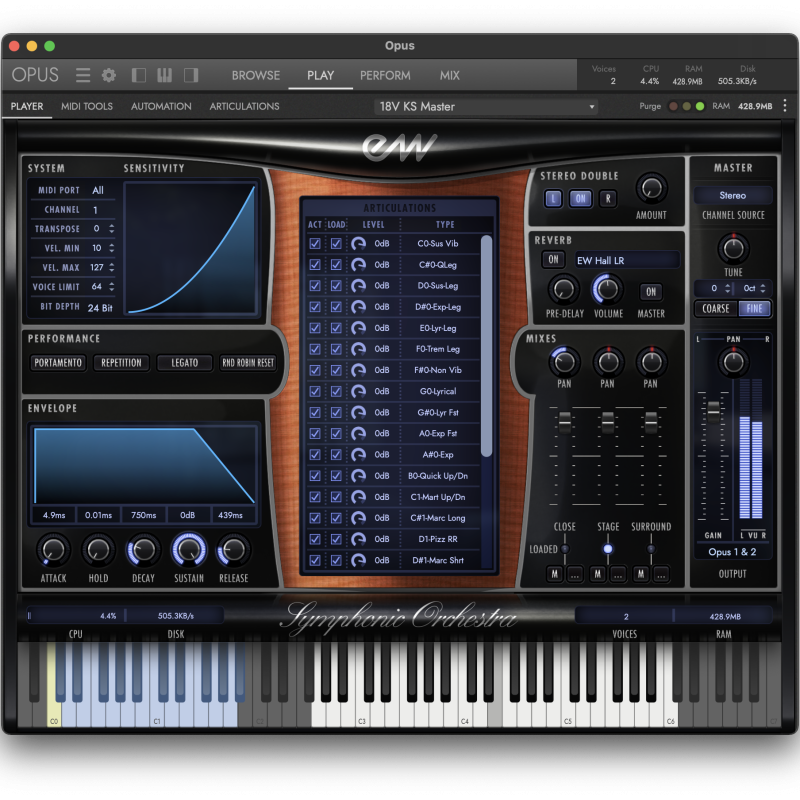Click the envelope Hold knob
The height and width of the screenshot is (800, 800).
click(98, 550)
